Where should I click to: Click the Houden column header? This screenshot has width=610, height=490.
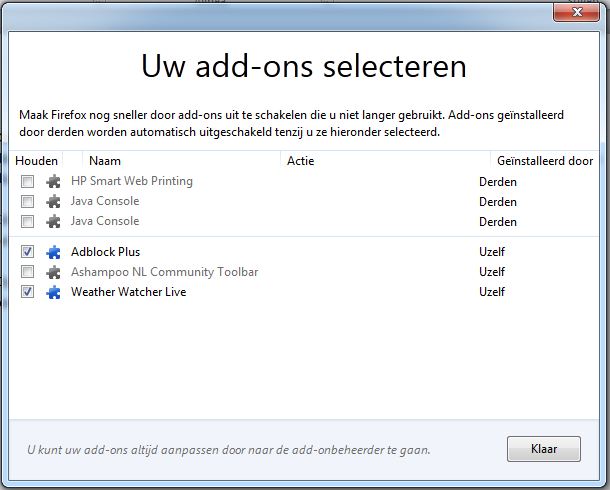tap(36, 161)
